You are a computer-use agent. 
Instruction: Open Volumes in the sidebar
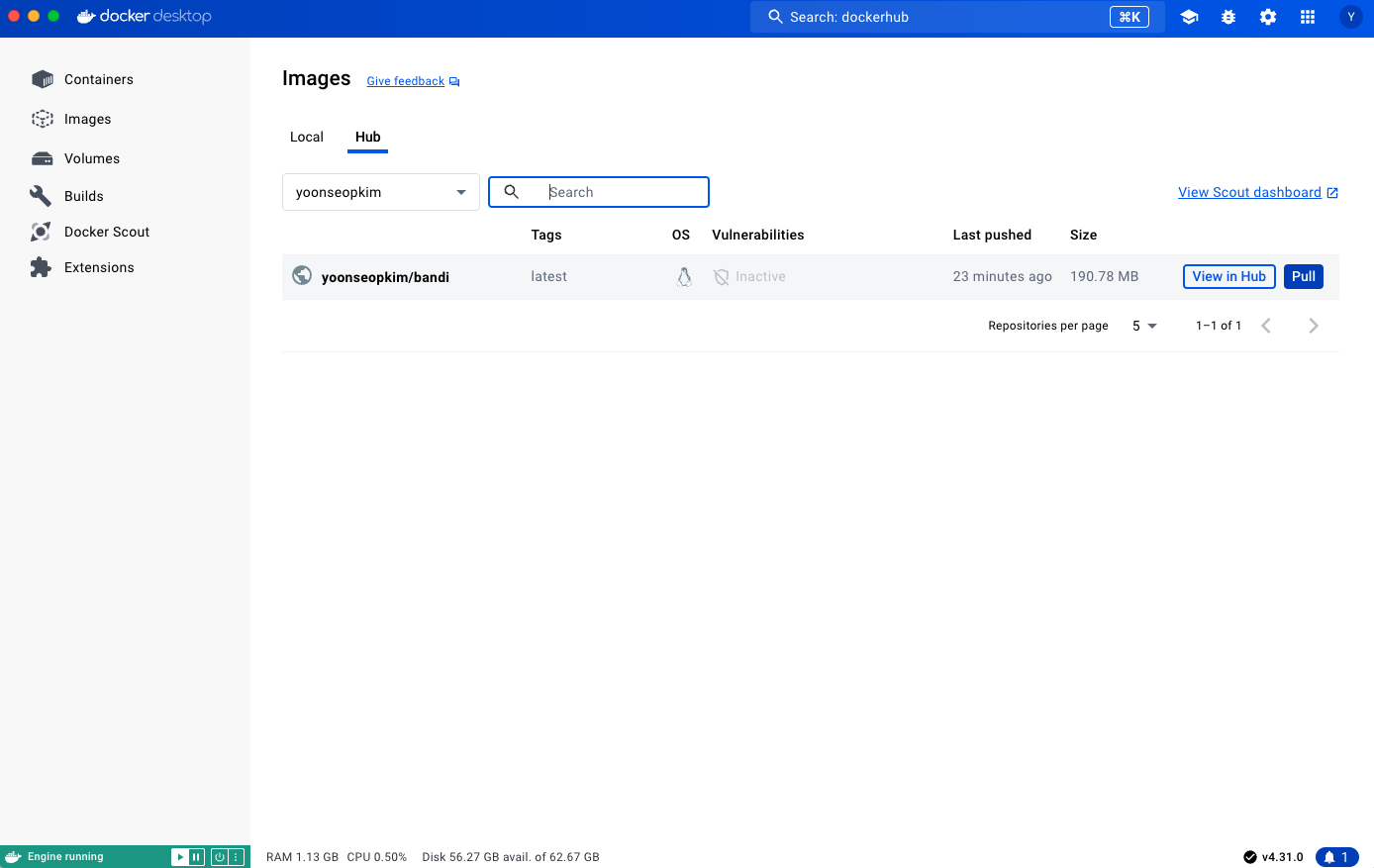click(x=92, y=158)
